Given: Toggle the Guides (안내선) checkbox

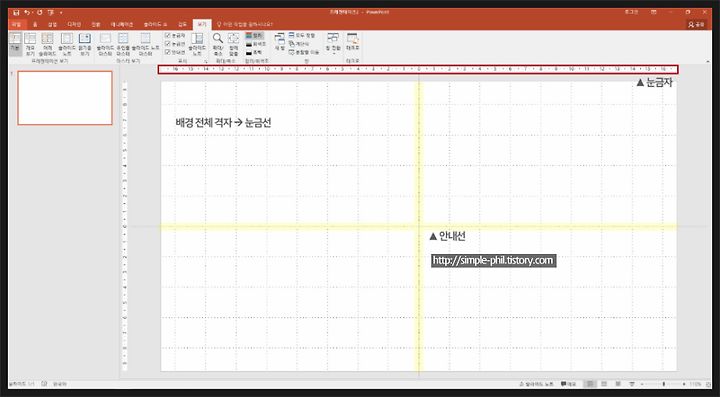Looking at the screenshot, I should point(175,52).
